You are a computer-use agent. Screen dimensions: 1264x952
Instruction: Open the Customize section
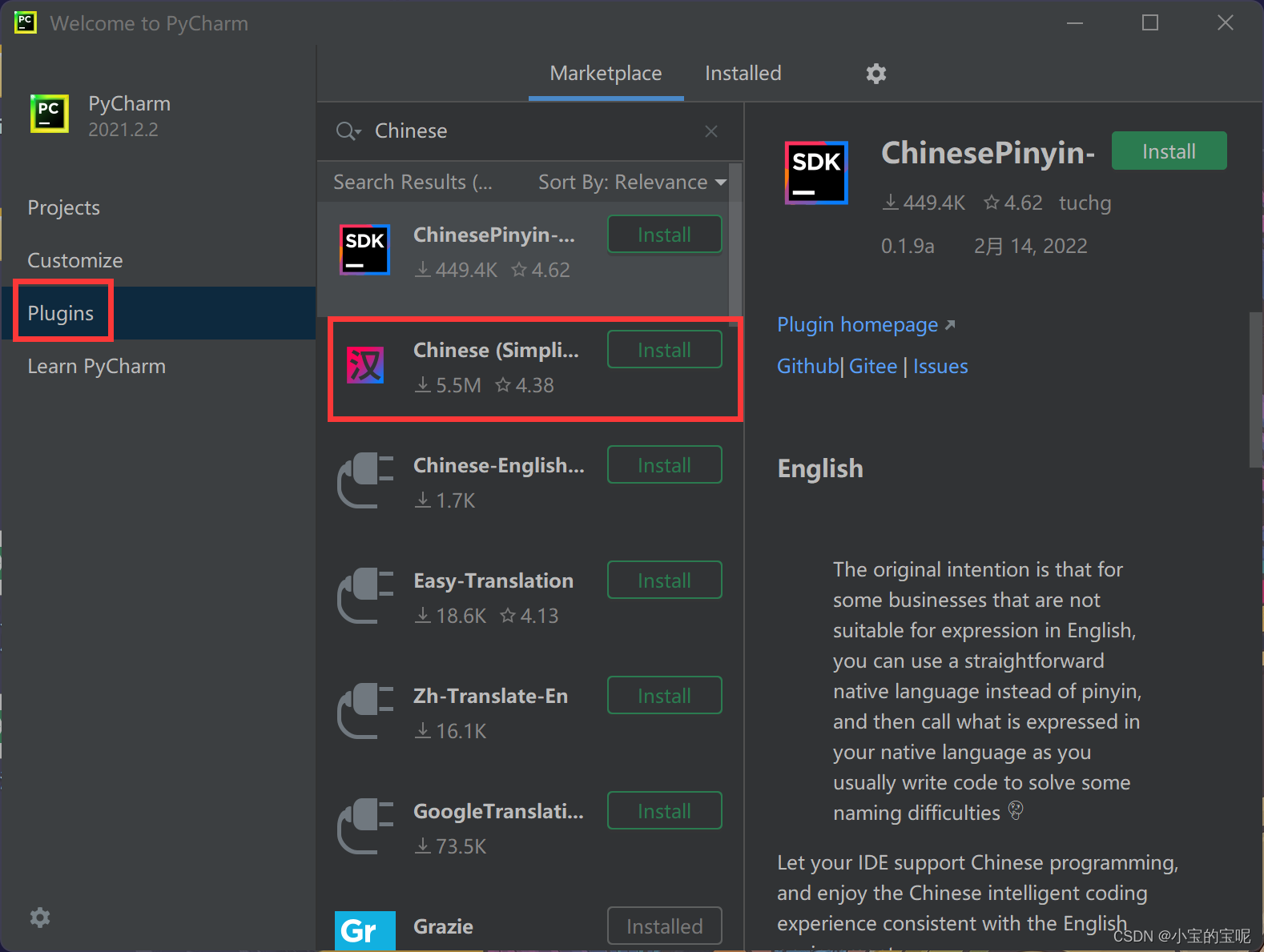coord(159,261)
